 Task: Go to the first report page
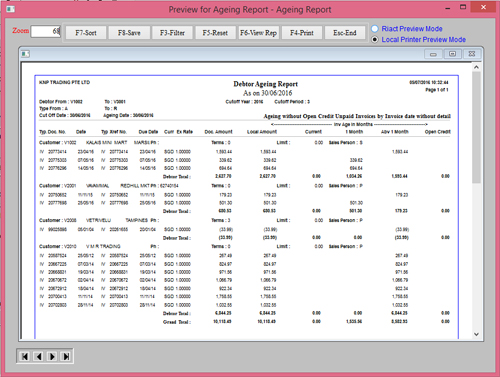click(25, 357)
